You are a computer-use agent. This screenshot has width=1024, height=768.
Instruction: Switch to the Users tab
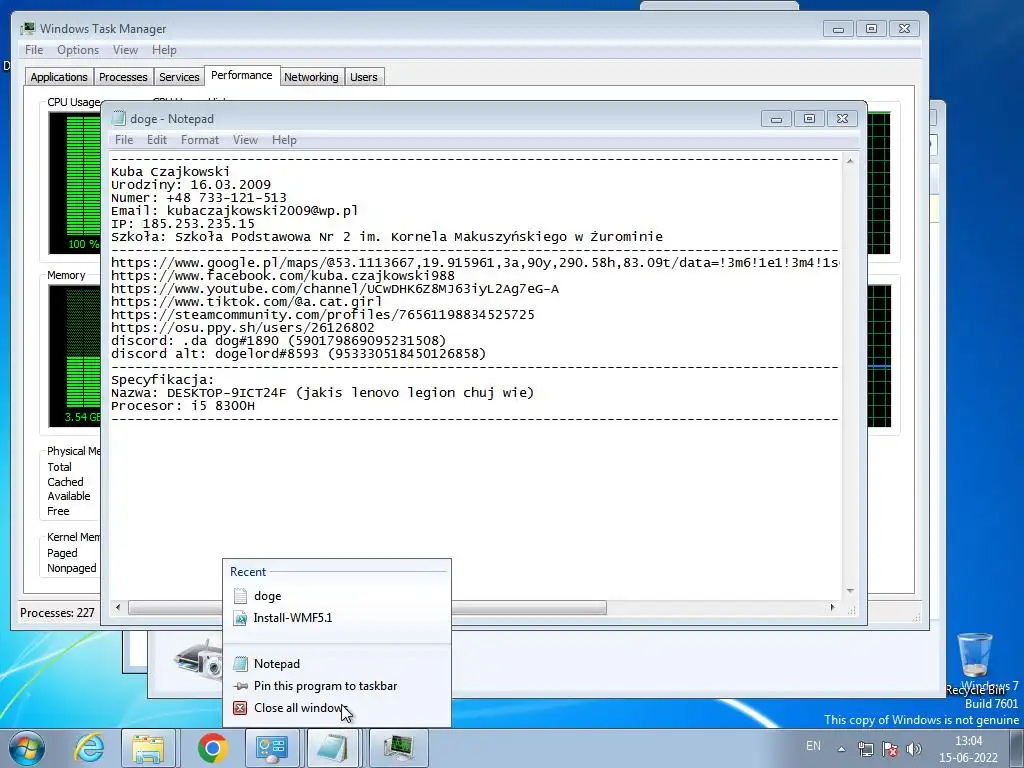click(x=363, y=77)
